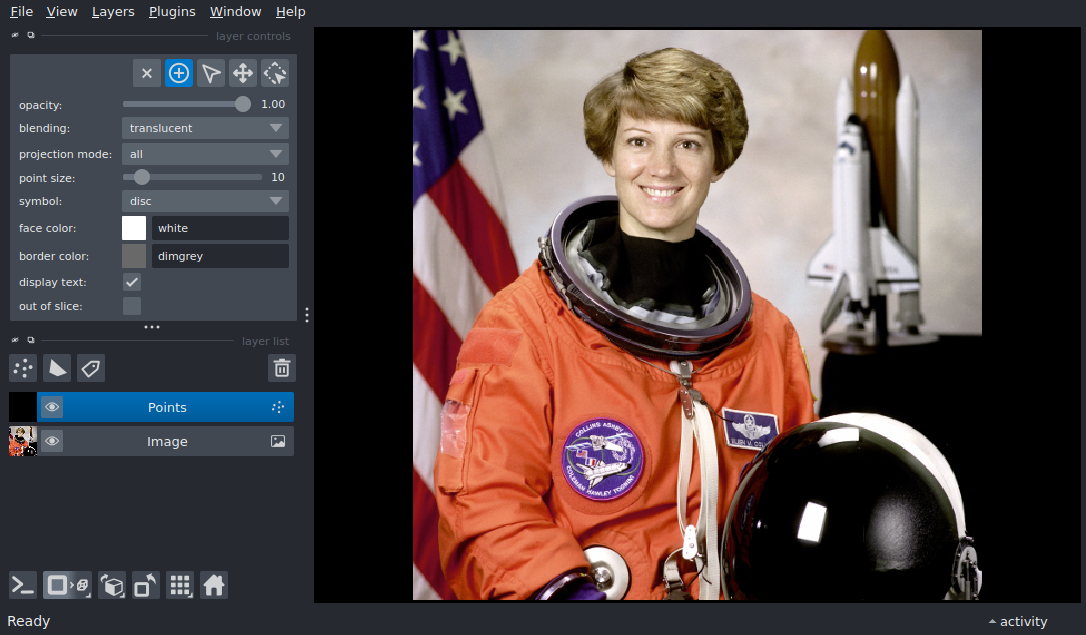Switch to pan/zoom mode
The height and width of the screenshot is (635, 1086).
(x=243, y=73)
